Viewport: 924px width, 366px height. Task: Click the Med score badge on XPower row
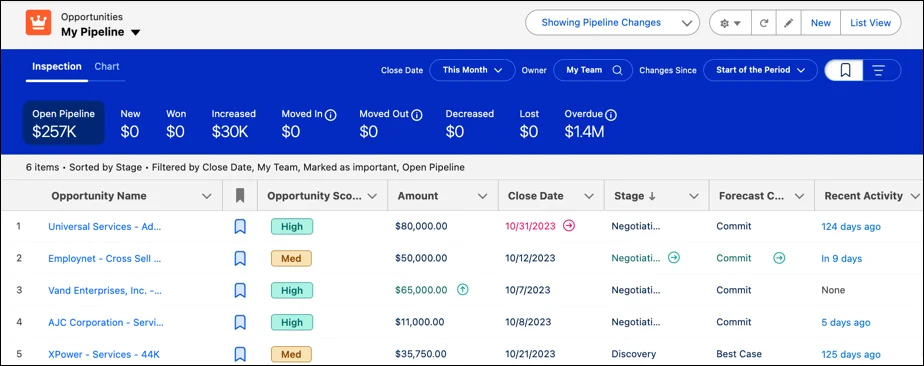coord(291,354)
